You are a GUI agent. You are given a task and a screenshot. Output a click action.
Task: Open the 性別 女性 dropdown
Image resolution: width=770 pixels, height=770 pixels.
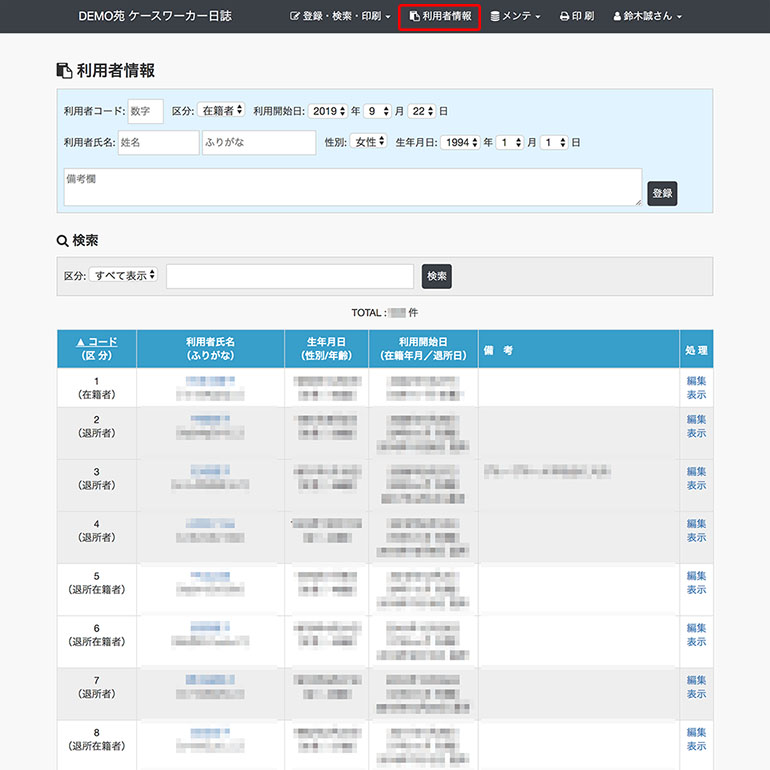369,142
